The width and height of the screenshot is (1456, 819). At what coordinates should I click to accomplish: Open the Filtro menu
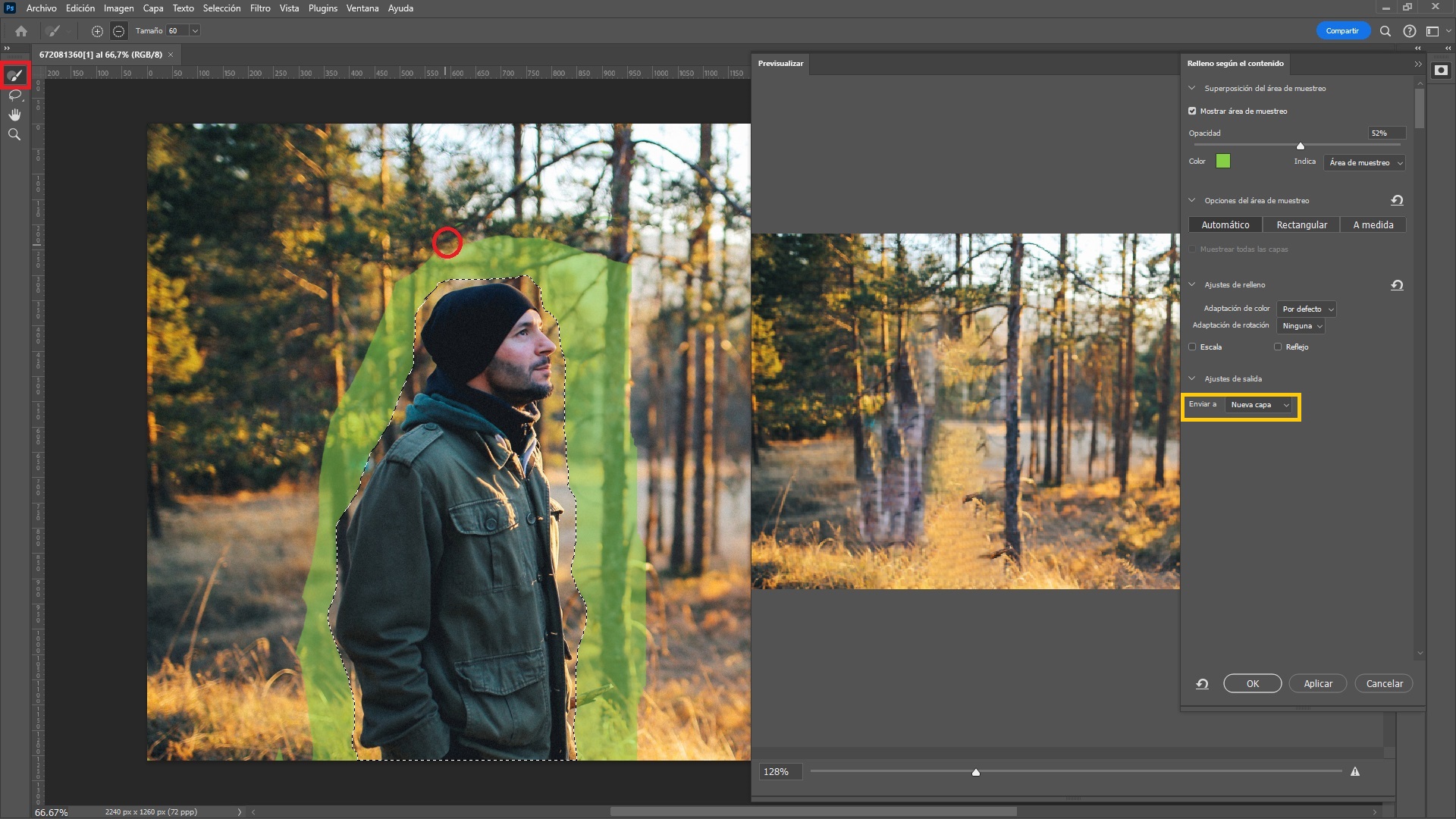260,8
